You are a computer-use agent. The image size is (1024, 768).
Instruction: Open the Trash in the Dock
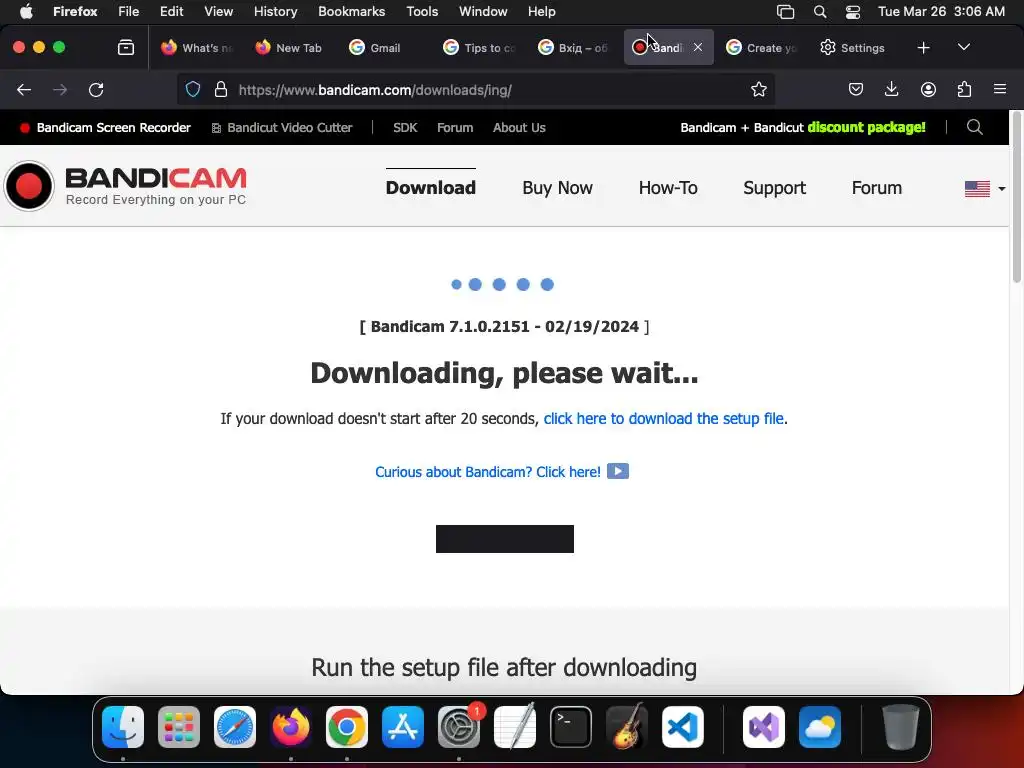point(901,727)
